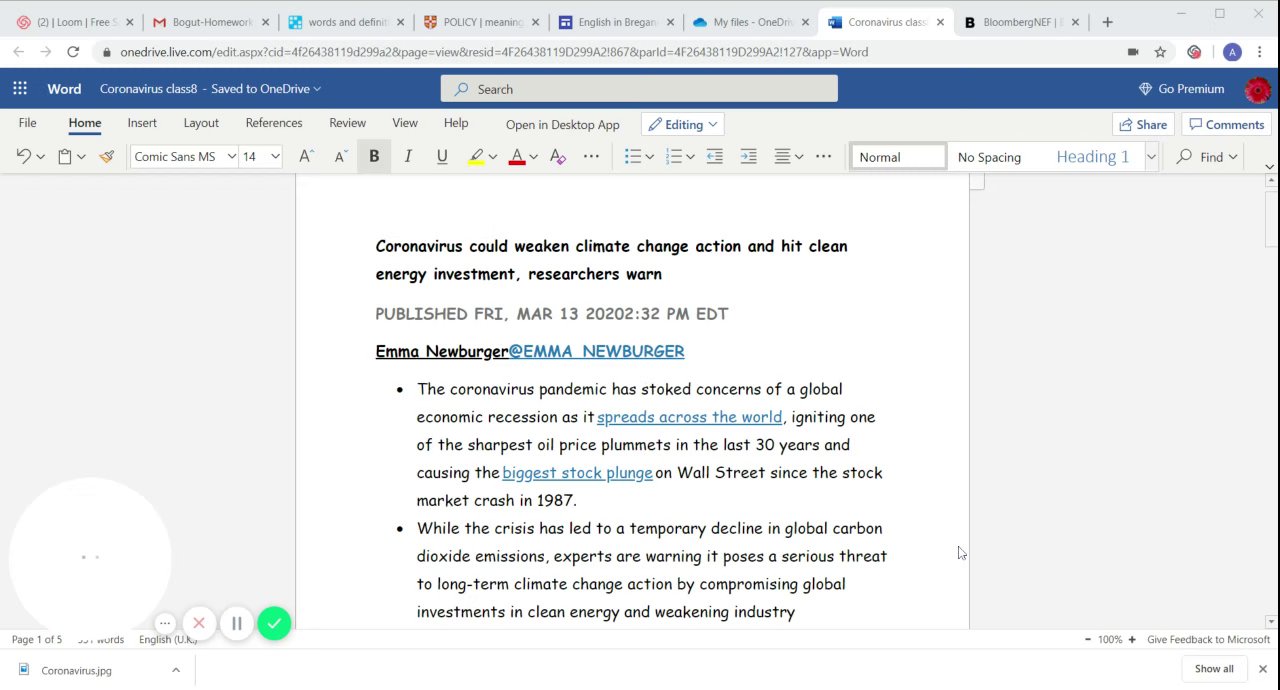Image resolution: width=1280 pixels, height=690 pixels.
Task: Apply yellow text highlight color
Action: point(476,156)
